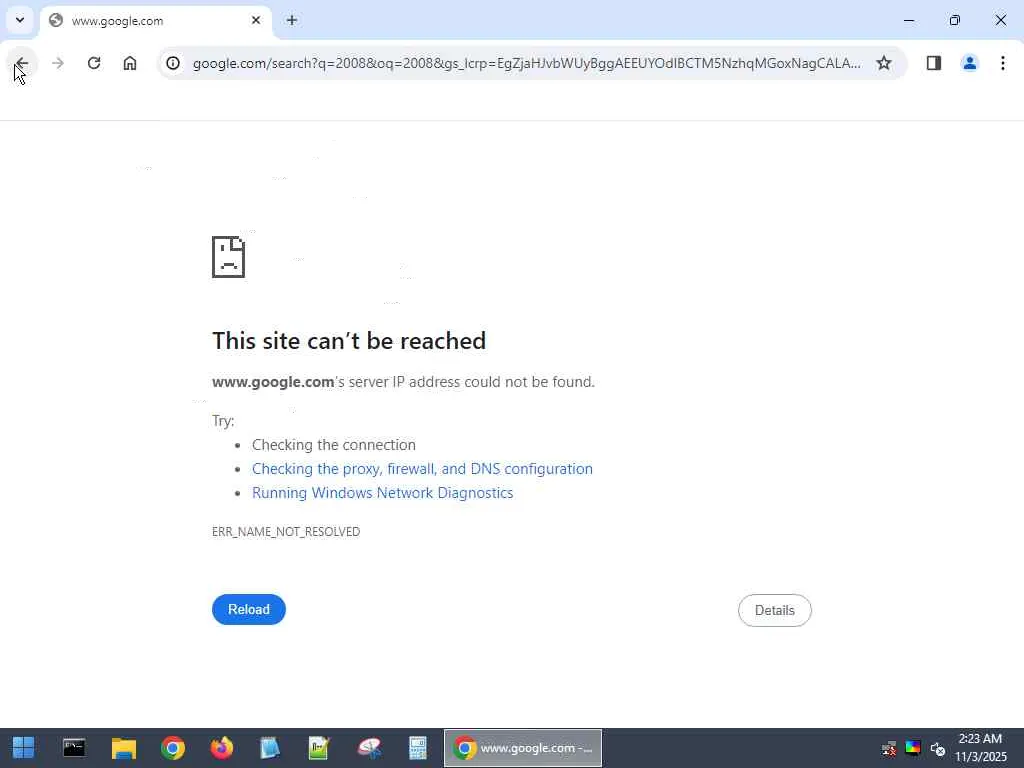Image resolution: width=1024 pixels, height=768 pixels.
Task: Click the address bar URL field
Action: [x=526, y=63]
